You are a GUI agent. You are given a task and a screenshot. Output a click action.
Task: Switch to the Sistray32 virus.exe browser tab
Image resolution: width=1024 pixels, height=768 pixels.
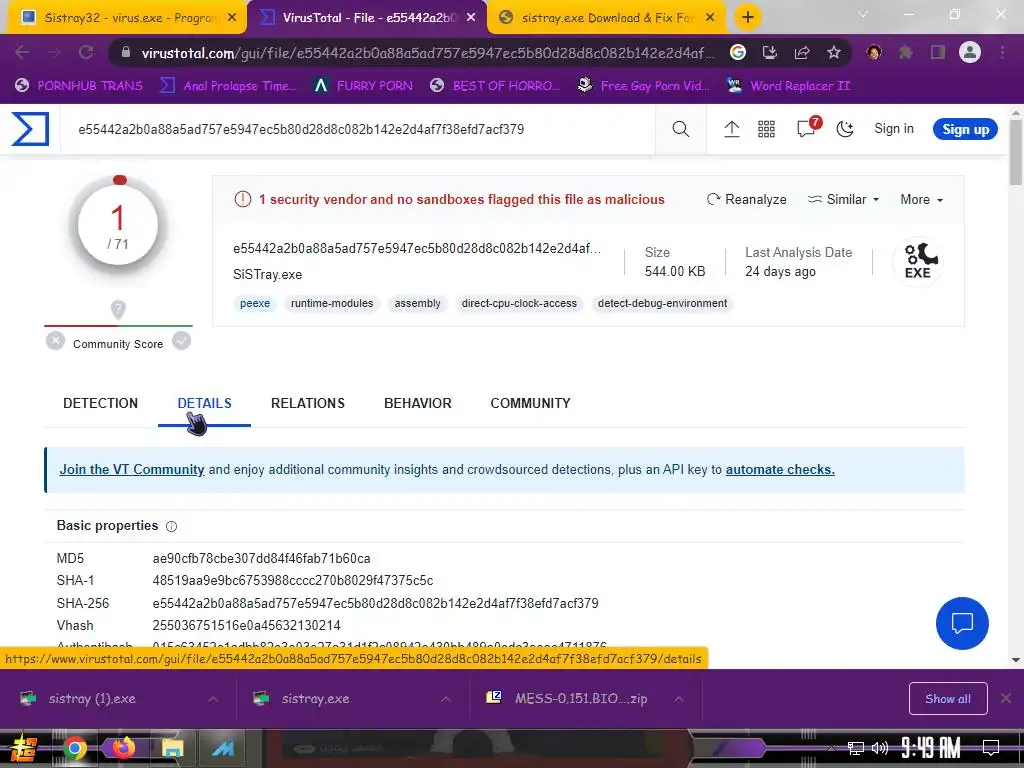127,18
